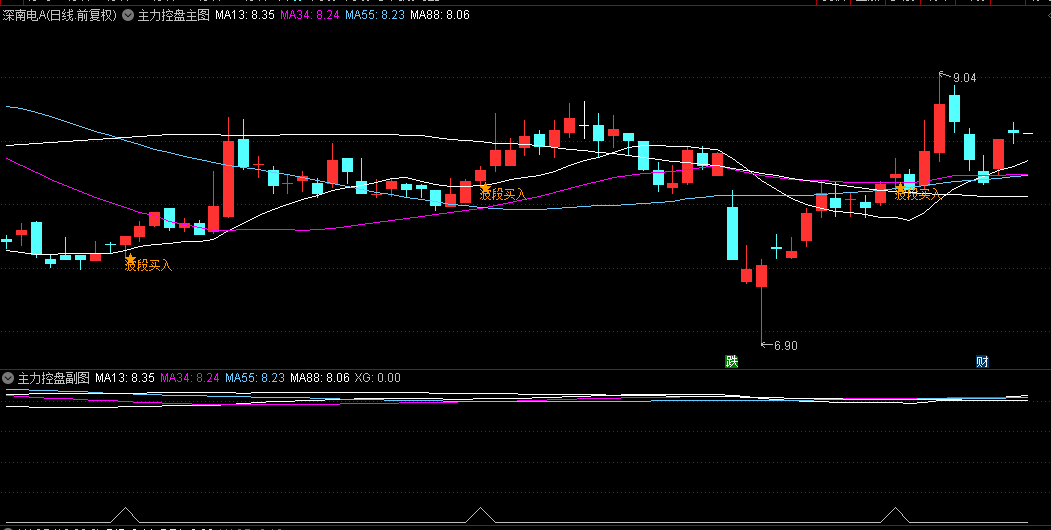
Task: Click the leftmost XG peak in sub chart
Action: click(x=125, y=515)
